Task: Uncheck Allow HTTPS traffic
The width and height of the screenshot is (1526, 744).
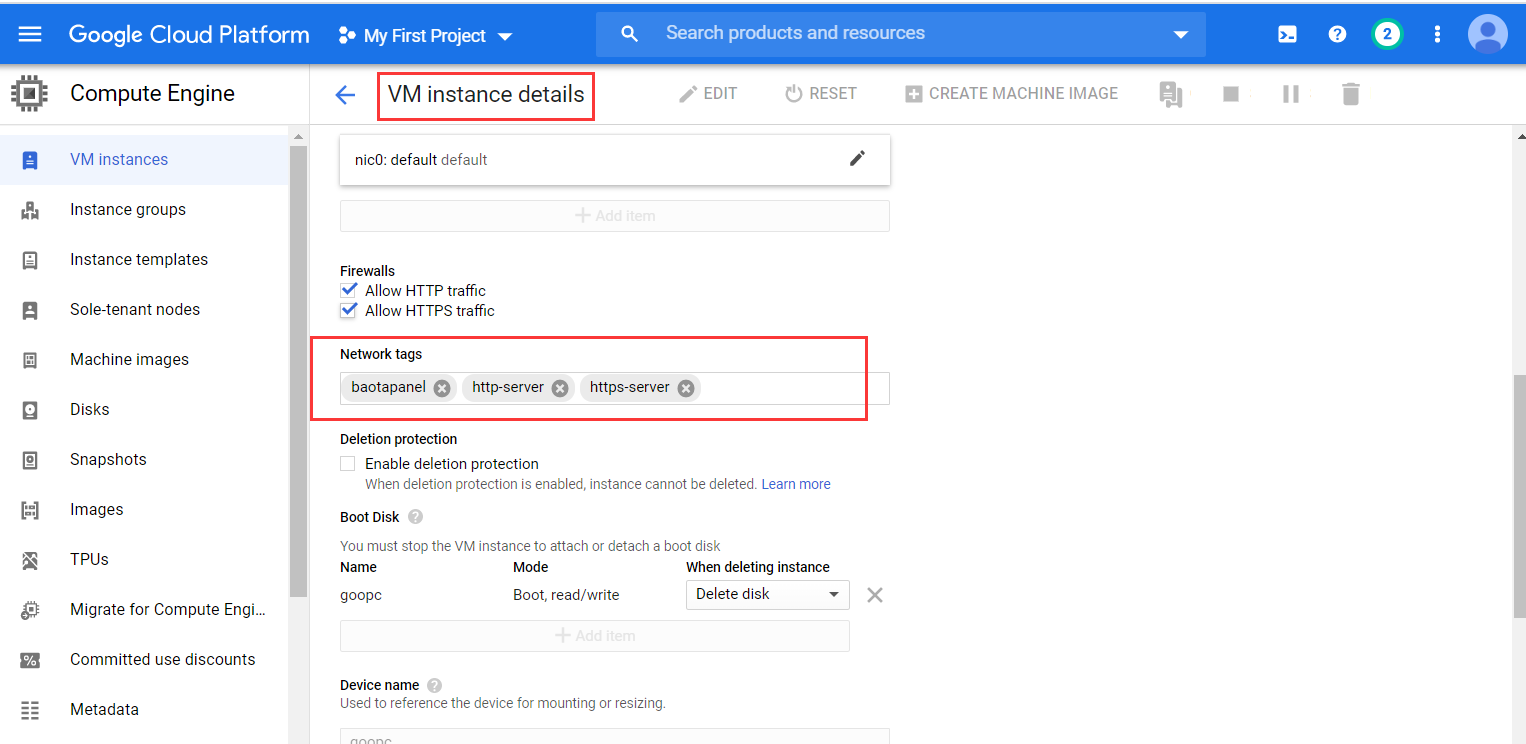Action: pyautogui.click(x=349, y=311)
